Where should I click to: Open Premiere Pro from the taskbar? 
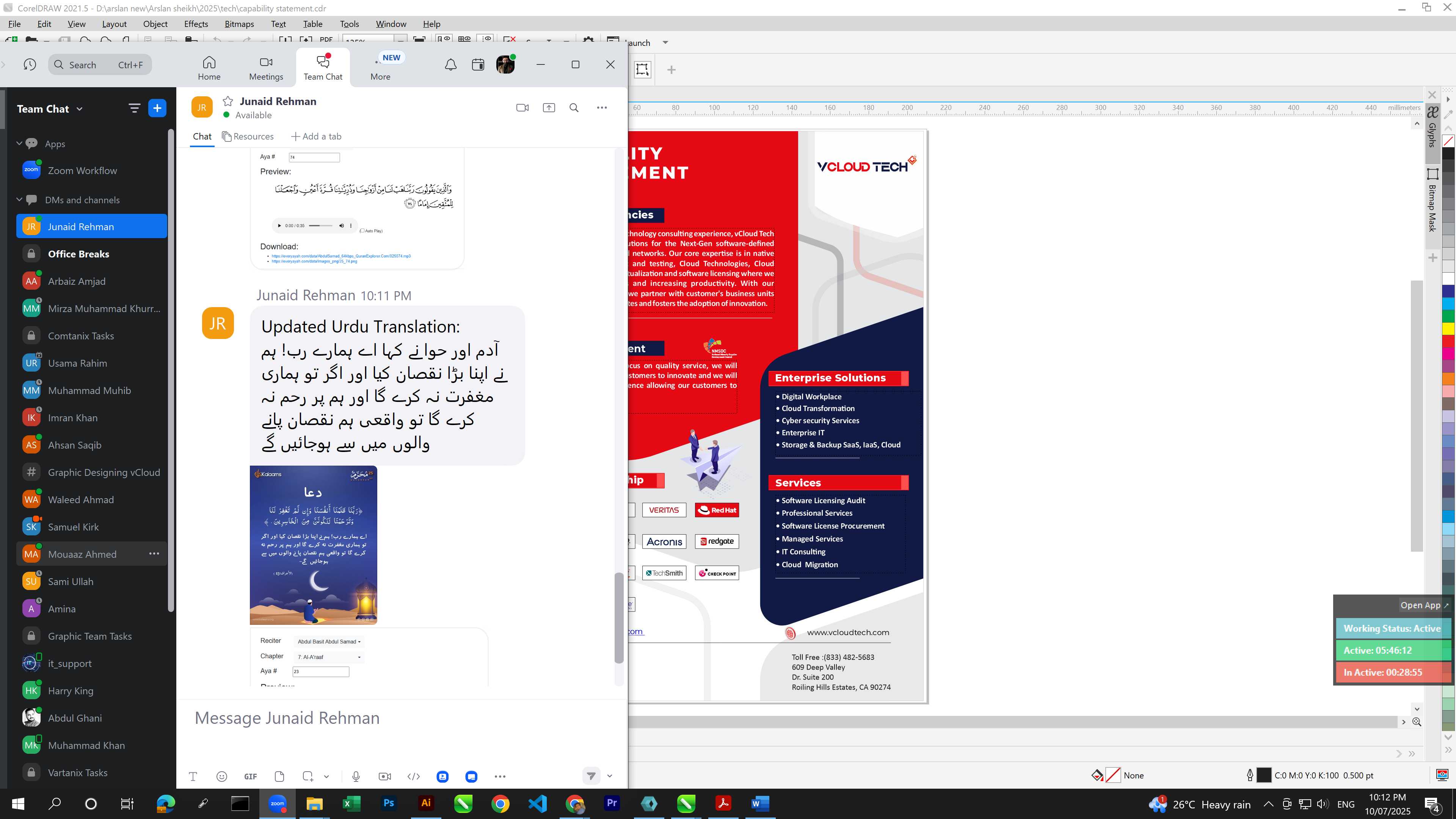(x=612, y=803)
